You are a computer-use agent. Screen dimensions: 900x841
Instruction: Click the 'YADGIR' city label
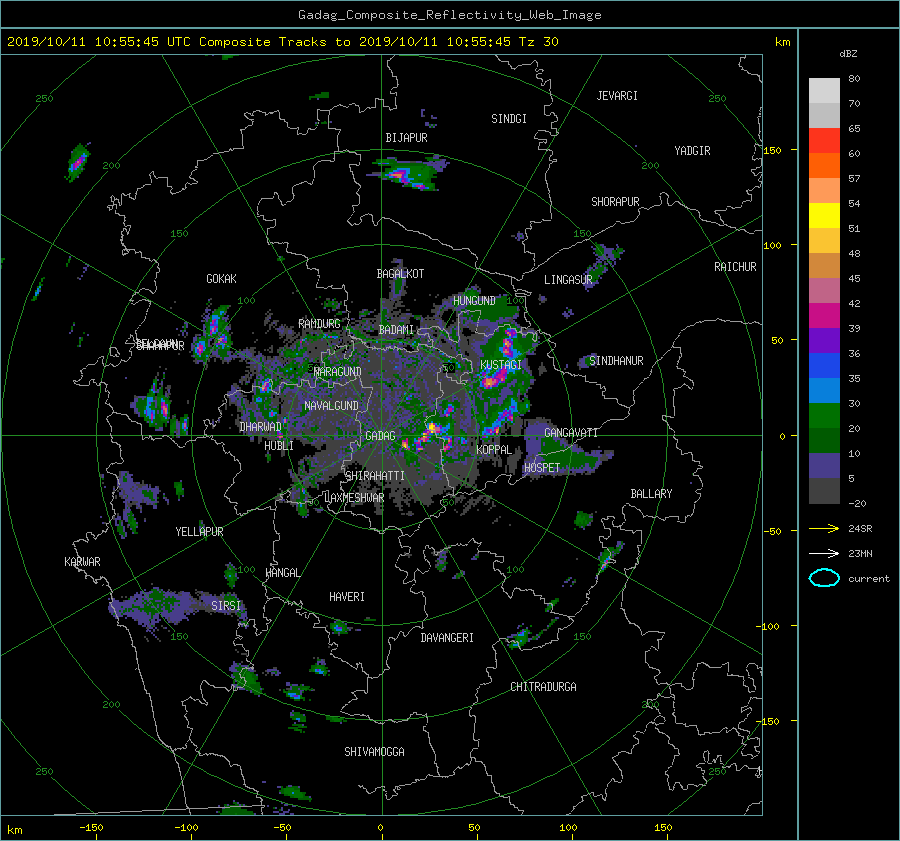(692, 151)
